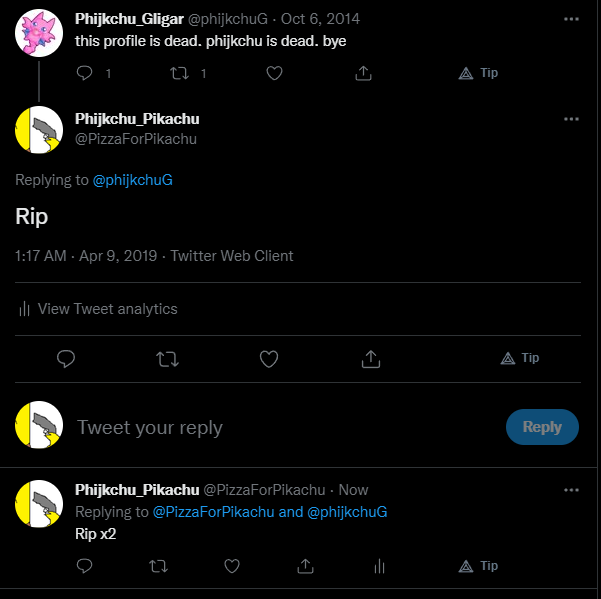
Task: View analytics icon on 'Rip x2' reply
Action: 379,566
